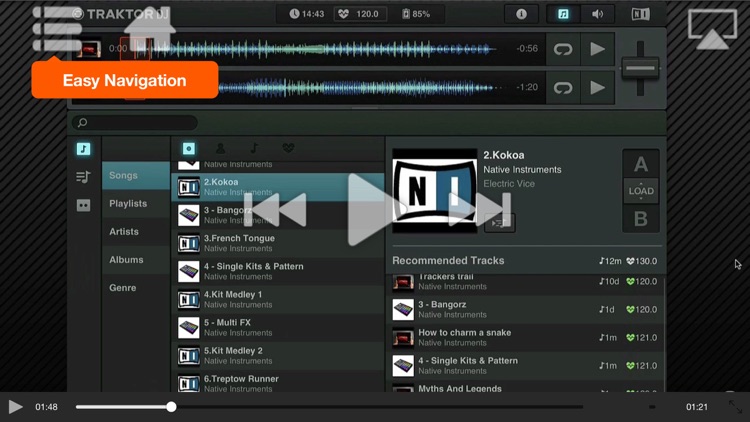This screenshot has height=422, width=750.
Task: Toggle fullscreen with the arrows icon
Action: tap(736, 407)
